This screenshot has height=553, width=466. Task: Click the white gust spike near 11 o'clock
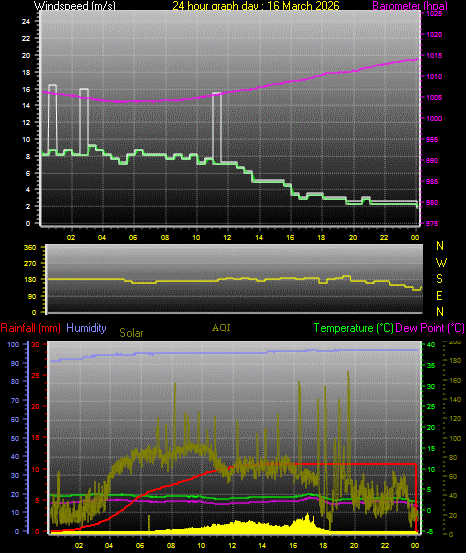pyautogui.click(x=217, y=127)
